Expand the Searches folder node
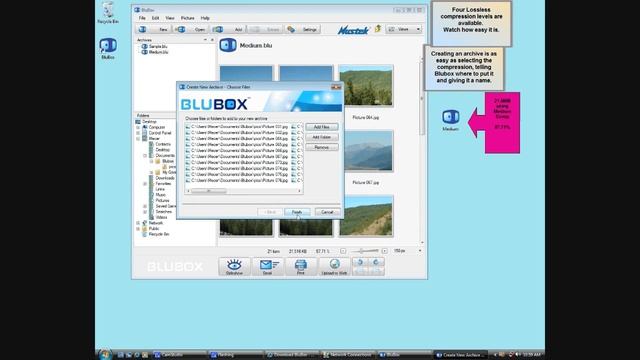This screenshot has width=640, height=360. [145, 212]
